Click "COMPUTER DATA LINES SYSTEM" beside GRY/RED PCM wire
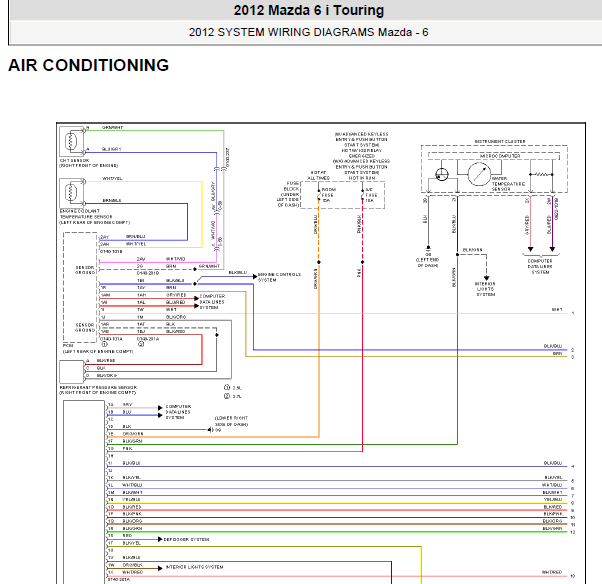 pos(212,302)
